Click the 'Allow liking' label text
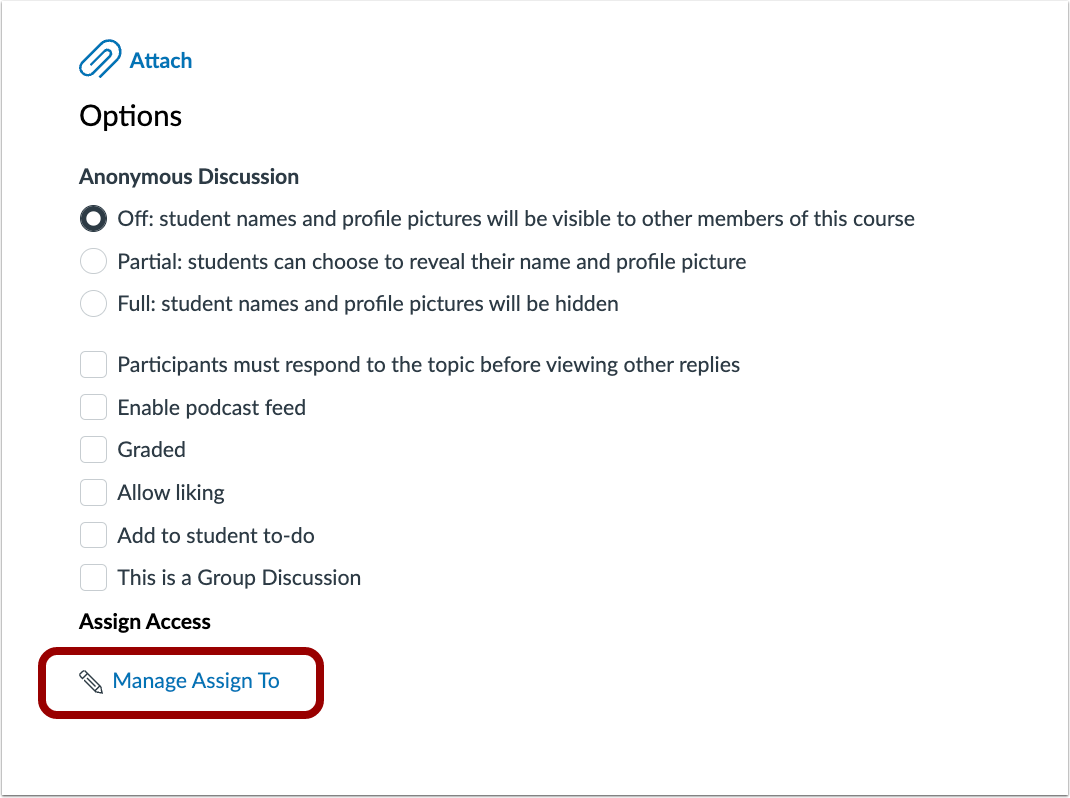Image resolution: width=1070 pixels, height=798 pixels. coord(170,492)
